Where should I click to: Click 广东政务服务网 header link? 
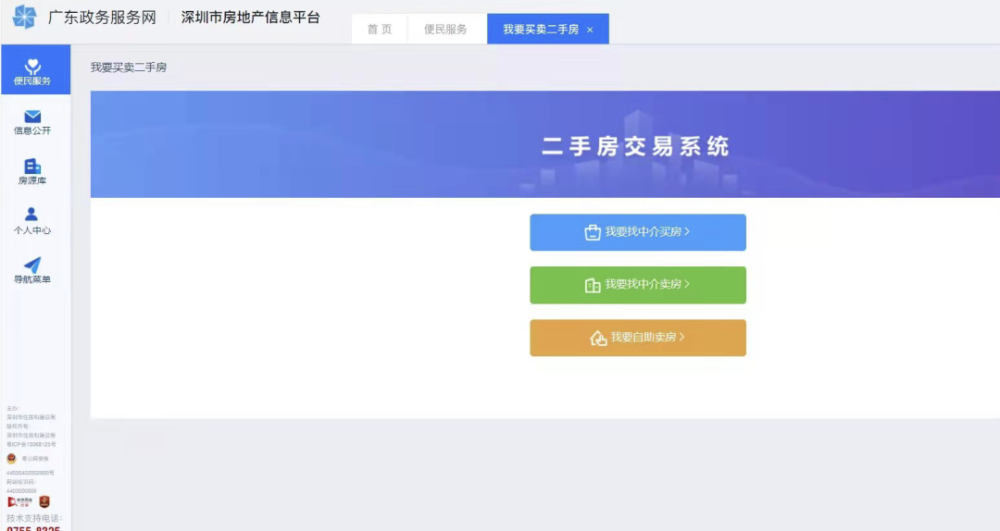102,18
